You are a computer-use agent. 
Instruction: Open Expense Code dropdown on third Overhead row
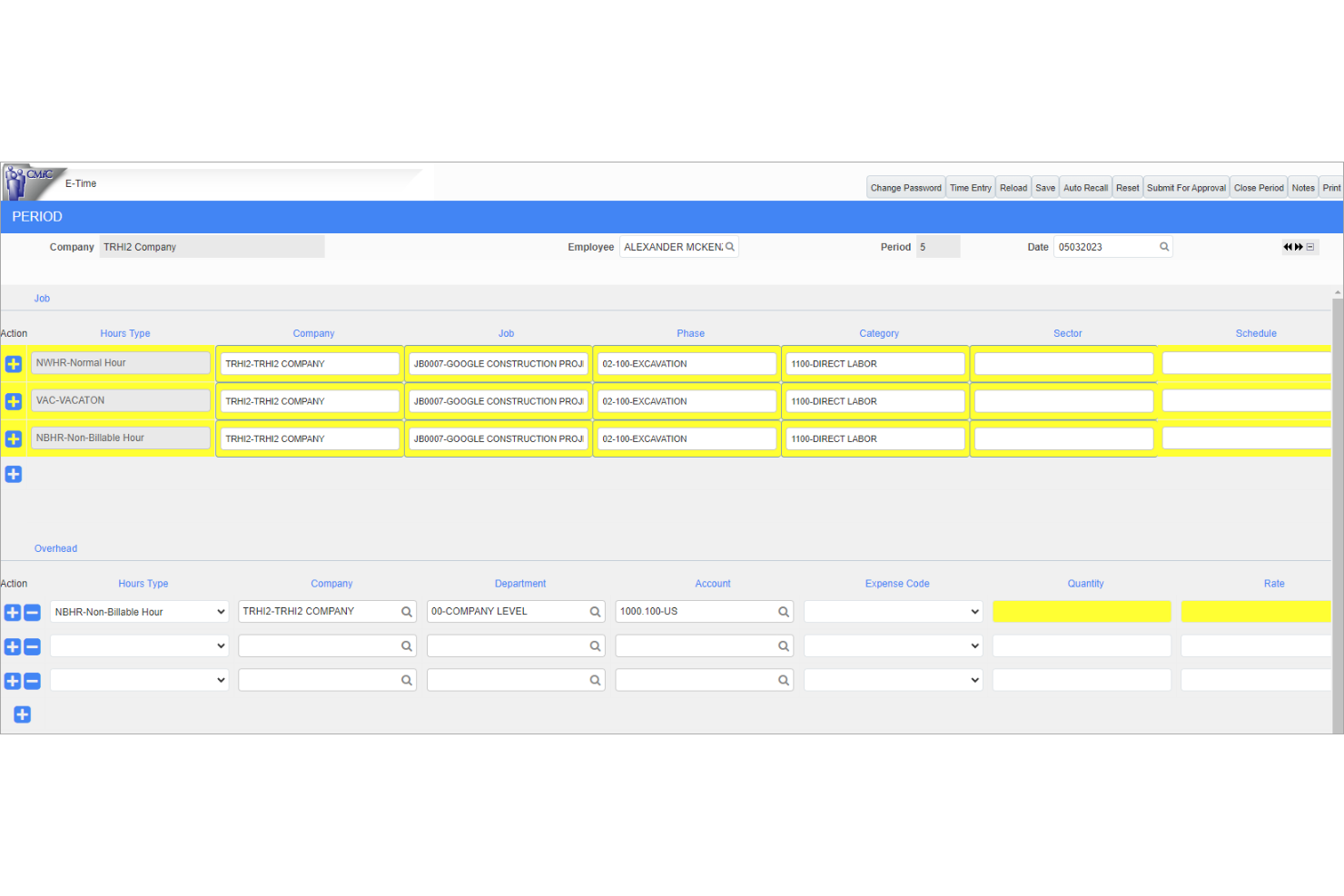pyautogui.click(x=893, y=680)
